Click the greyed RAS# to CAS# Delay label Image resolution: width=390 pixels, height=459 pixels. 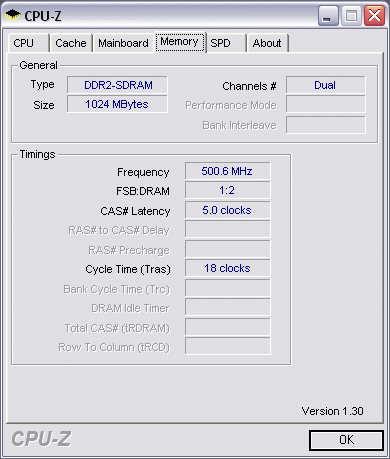tap(119, 230)
